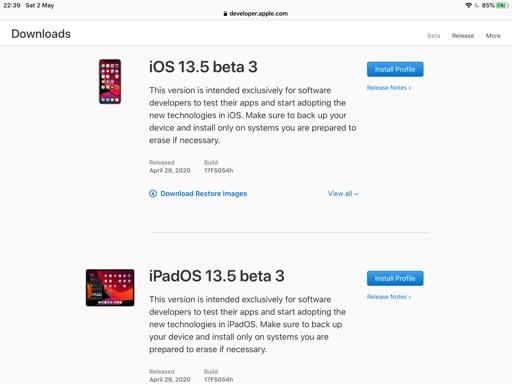
Task: Expand the View all dropdown
Action: tap(343, 194)
